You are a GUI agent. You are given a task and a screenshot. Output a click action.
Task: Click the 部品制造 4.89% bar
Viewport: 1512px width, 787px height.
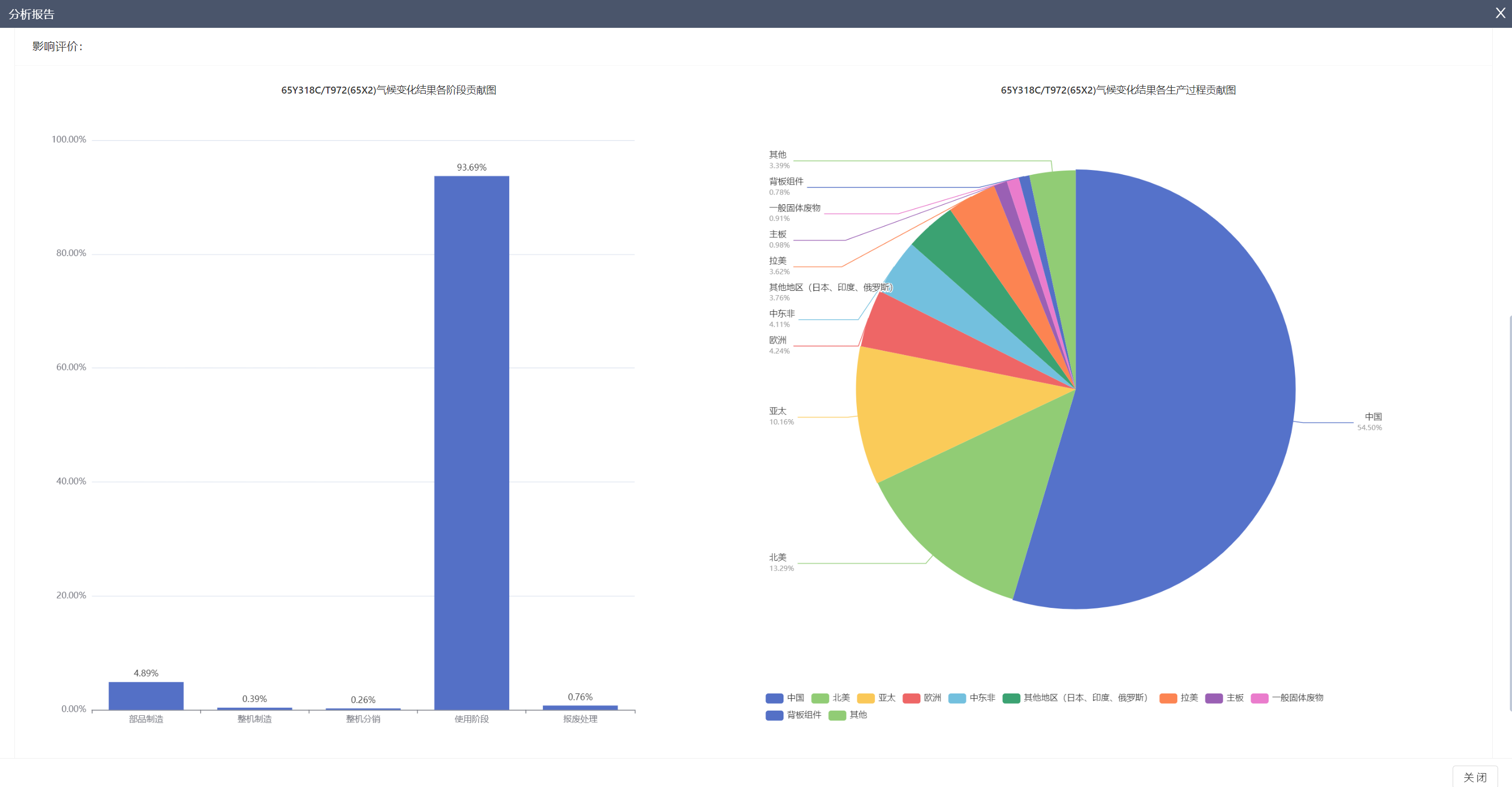pos(145,696)
